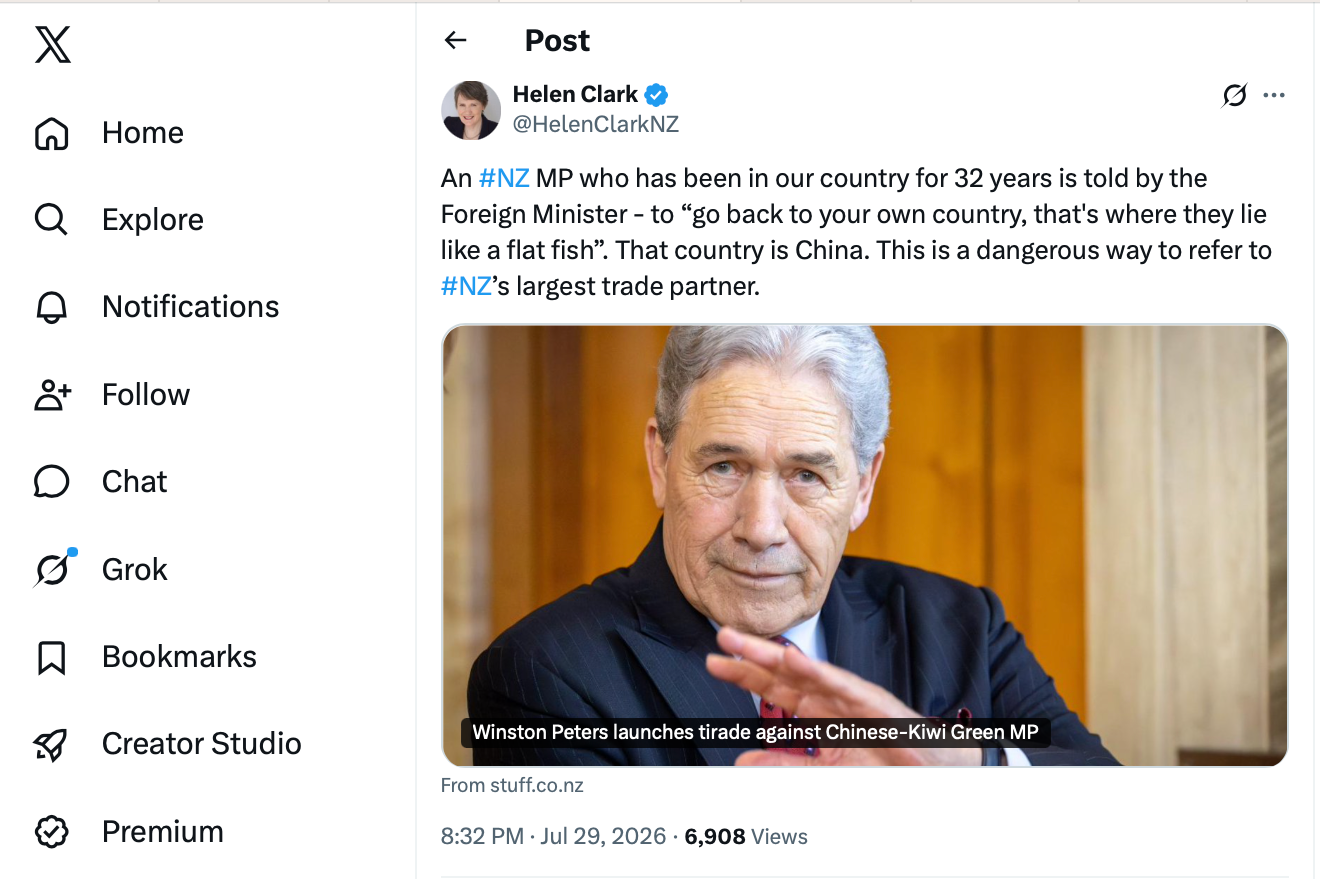Open the Winston Peters article image card
This screenshot has height=879, width=1320.
pos(865,545)
